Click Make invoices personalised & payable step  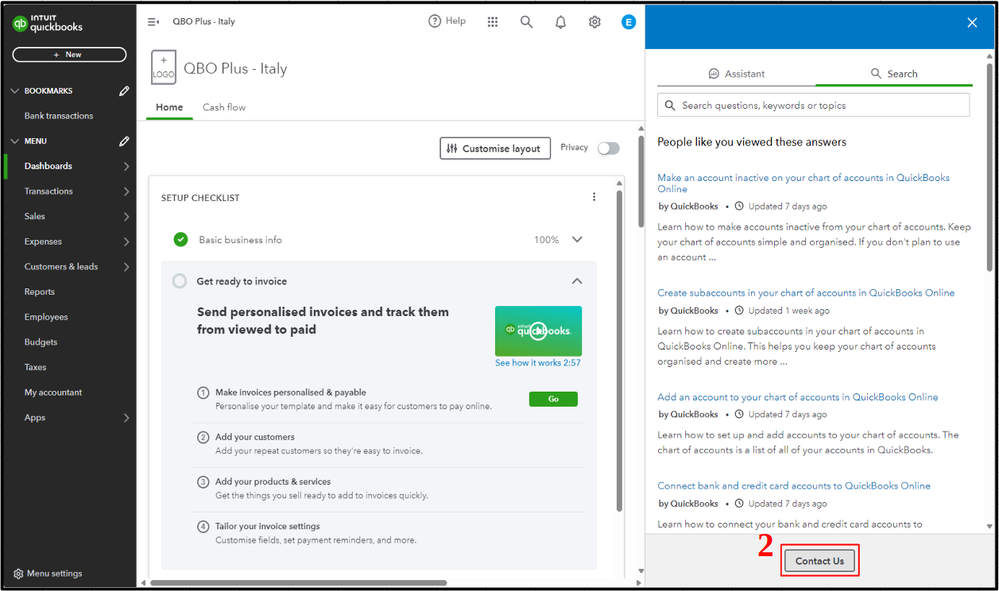(291, 392)
